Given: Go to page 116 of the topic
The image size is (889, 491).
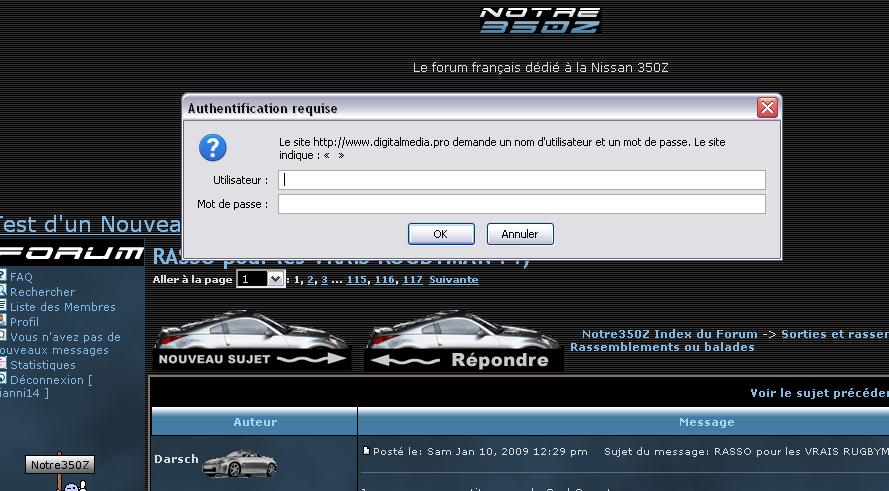Looking at the screenshot, I should click(x=385, y=280).
